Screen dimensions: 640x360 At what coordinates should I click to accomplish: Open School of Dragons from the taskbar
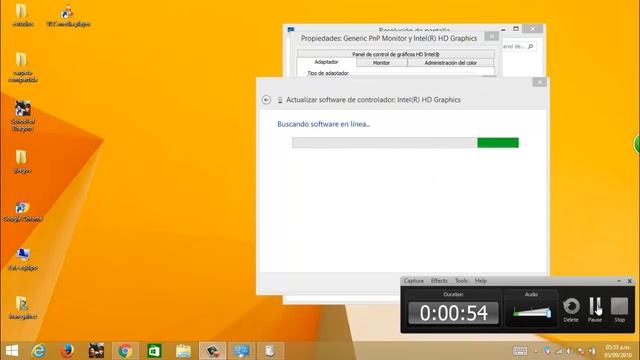96,351
